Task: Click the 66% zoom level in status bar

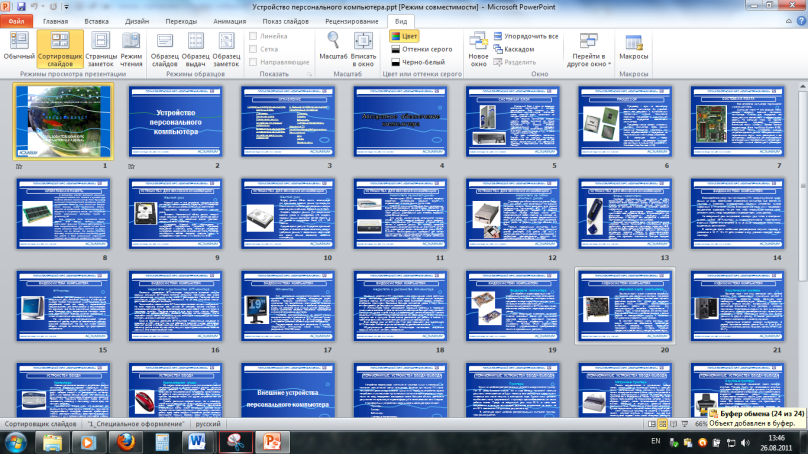Action: [701, 424]
